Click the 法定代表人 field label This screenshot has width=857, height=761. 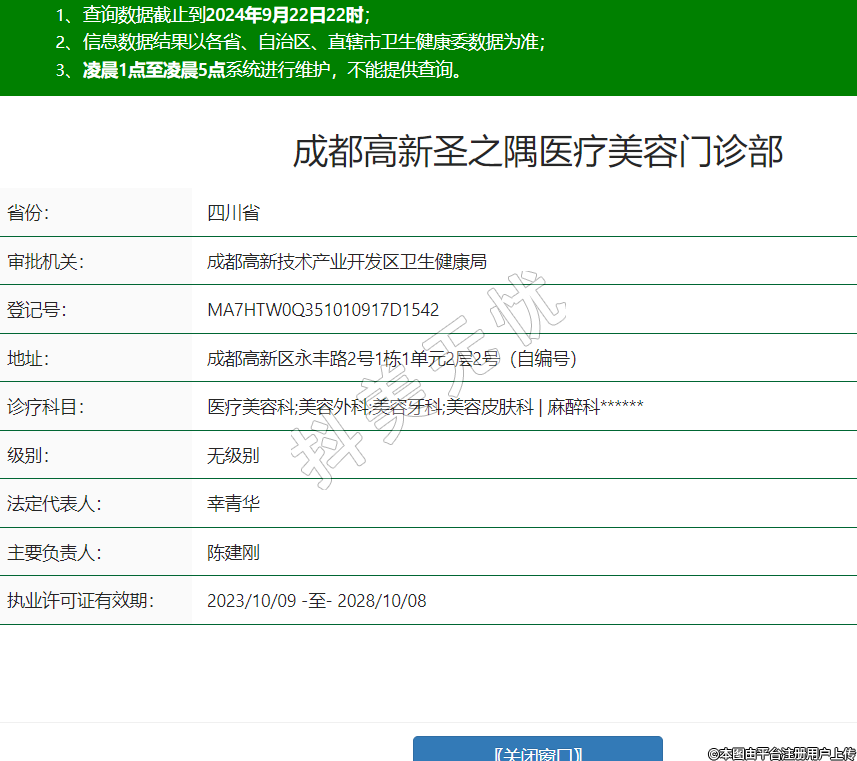coord(54,504)
